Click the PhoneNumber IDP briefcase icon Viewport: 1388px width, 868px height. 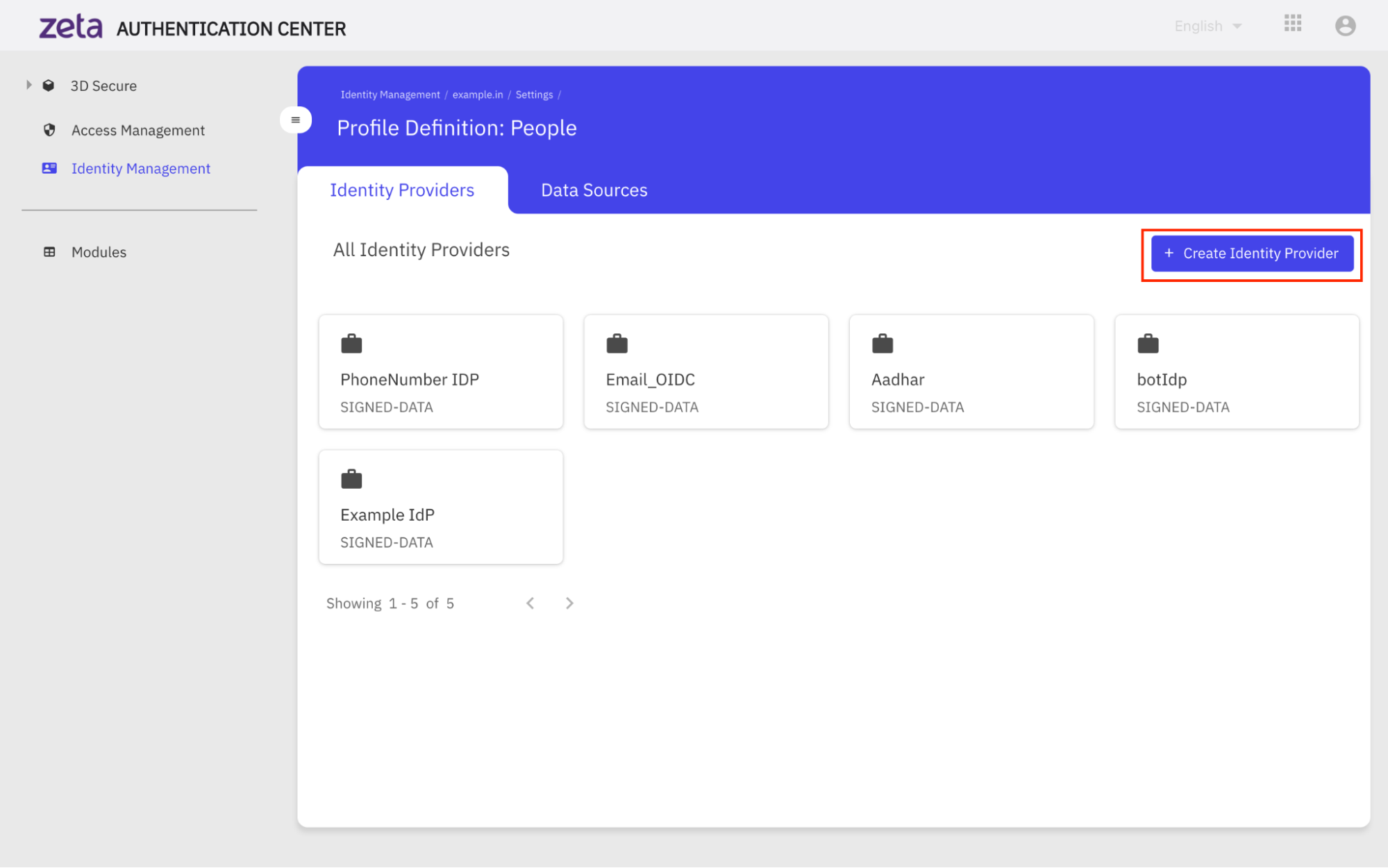(x=351, y=344)
